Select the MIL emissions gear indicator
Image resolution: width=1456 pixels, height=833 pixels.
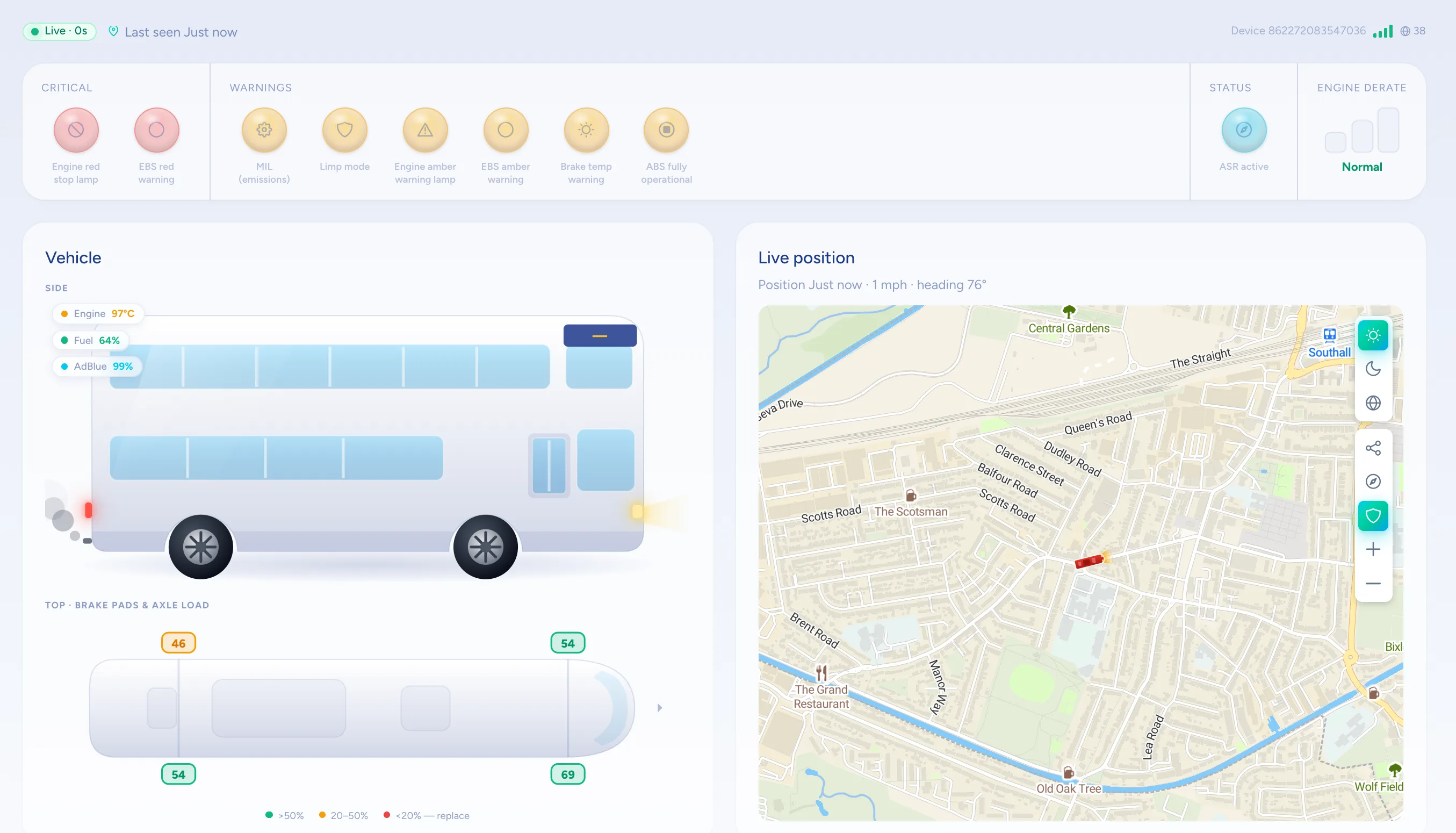[x=264, y=130]
